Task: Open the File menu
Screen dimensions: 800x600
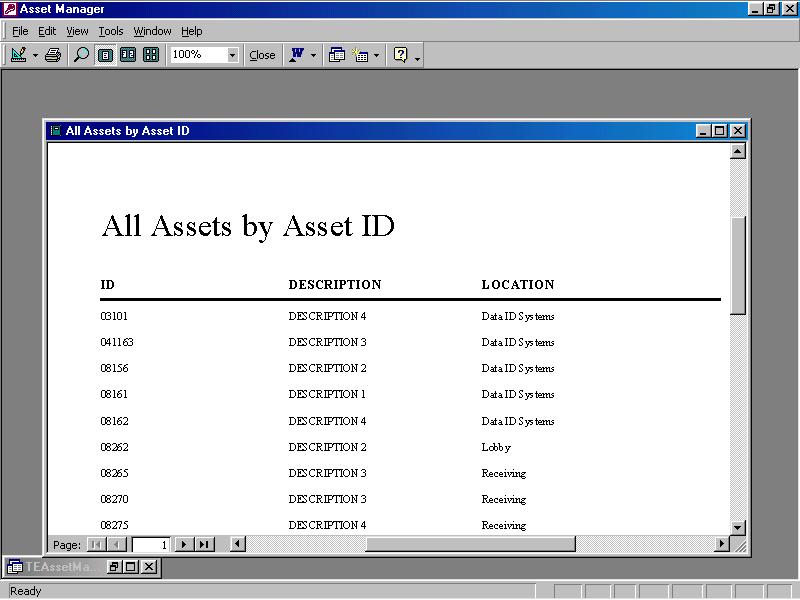Action: (20, 31)
